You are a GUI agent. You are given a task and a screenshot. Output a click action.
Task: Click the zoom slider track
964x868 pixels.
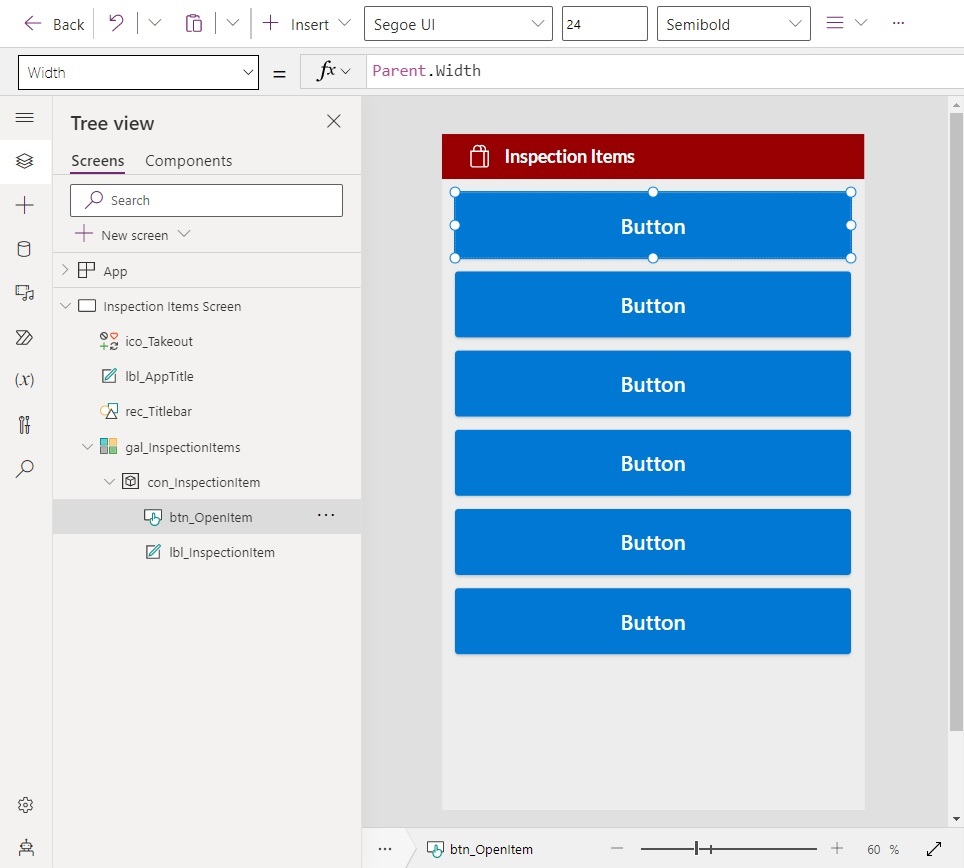pos(728,849)
